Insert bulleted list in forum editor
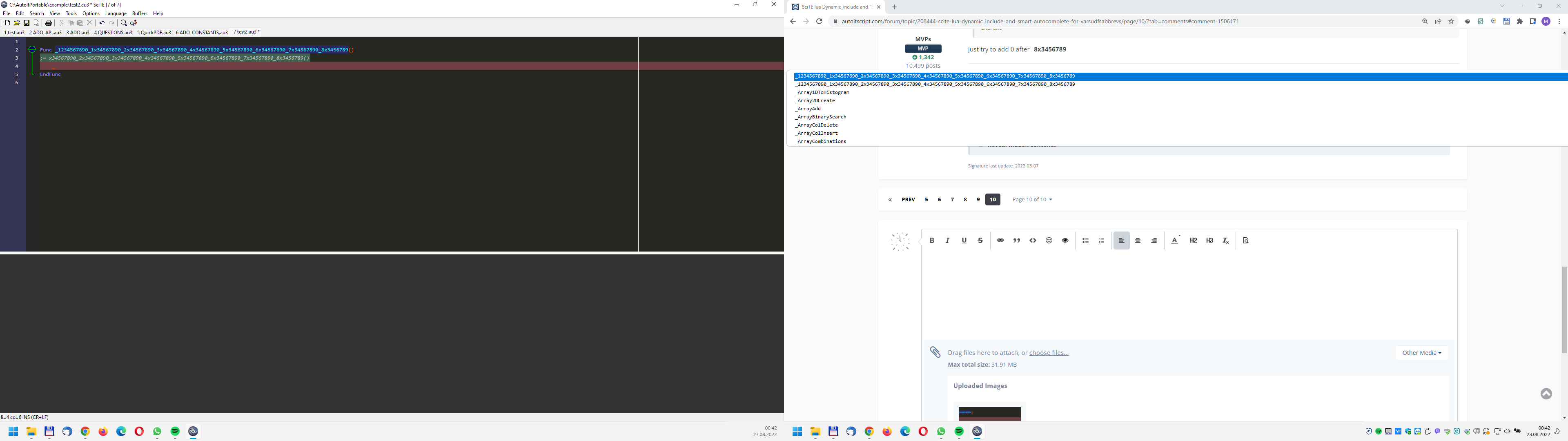 click(1085, 241)
